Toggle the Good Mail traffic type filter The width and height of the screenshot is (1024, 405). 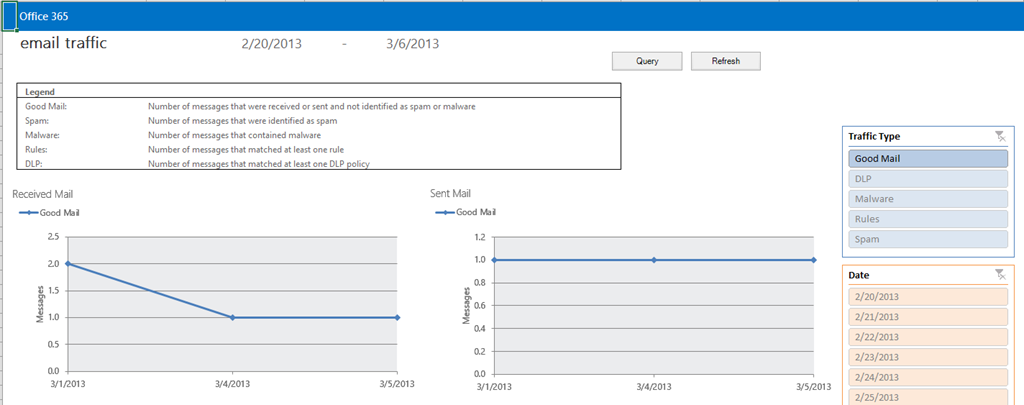pyautogui.click(x=927, y=158)
